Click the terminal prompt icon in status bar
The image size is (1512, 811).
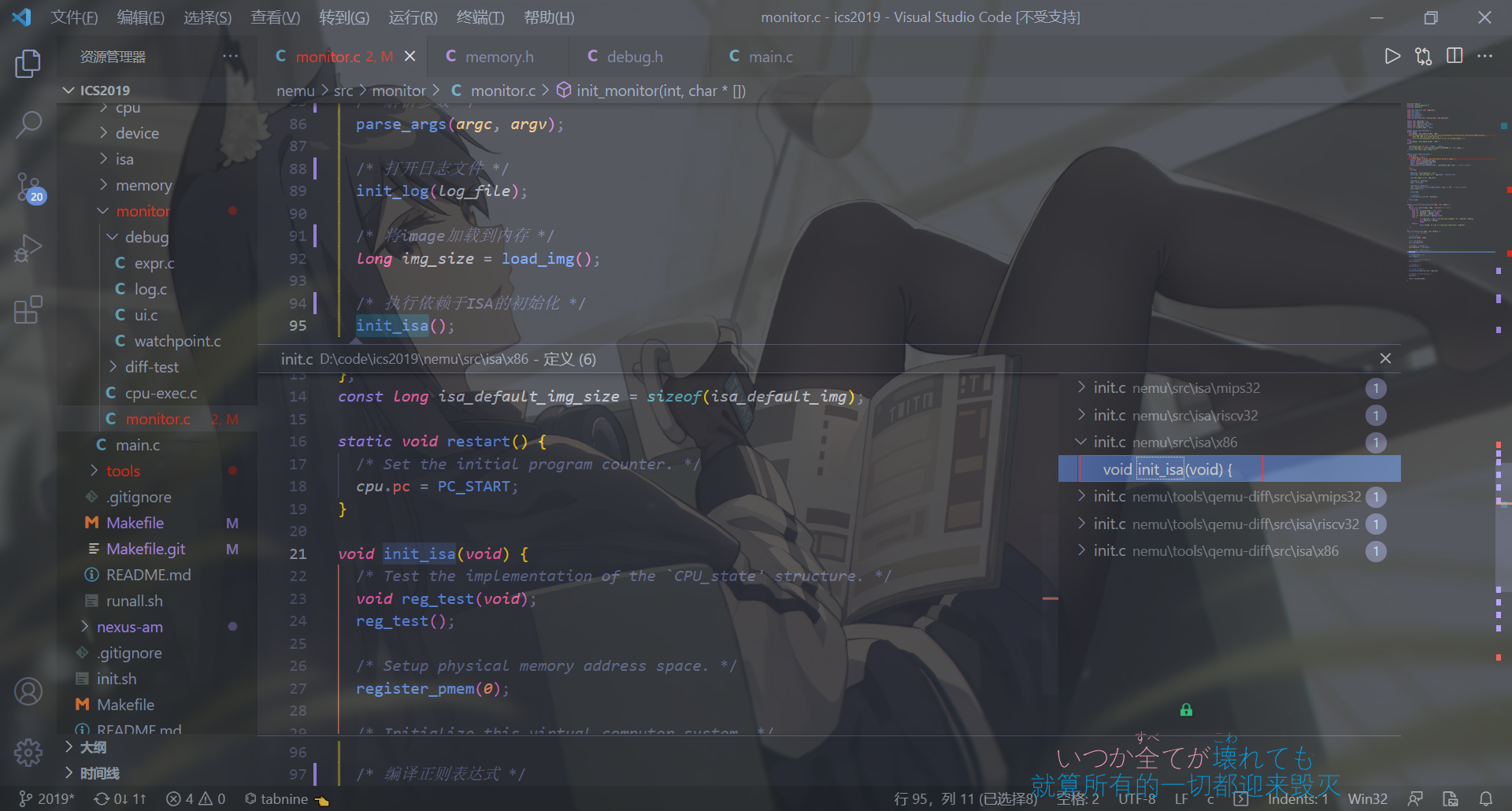1241,798
